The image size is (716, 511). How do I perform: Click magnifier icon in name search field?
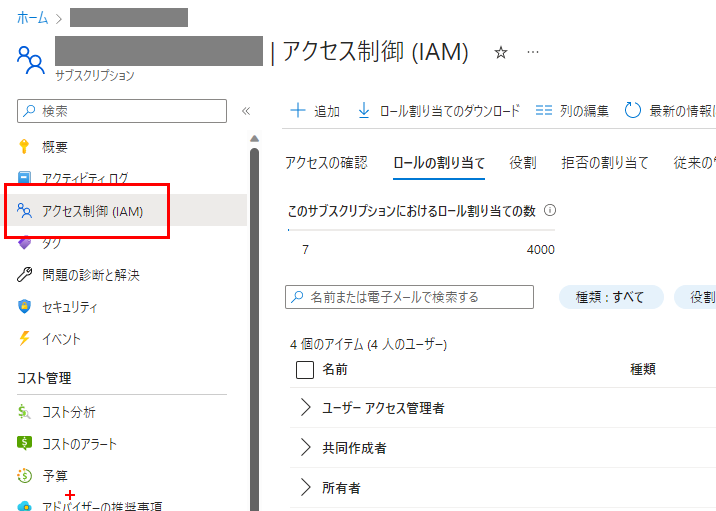[x=297, y=297]
